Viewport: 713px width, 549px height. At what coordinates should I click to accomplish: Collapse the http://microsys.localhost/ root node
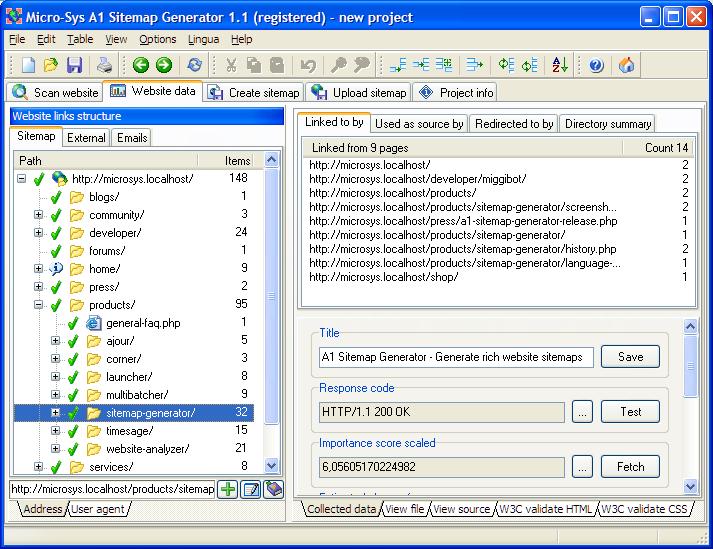21,178
